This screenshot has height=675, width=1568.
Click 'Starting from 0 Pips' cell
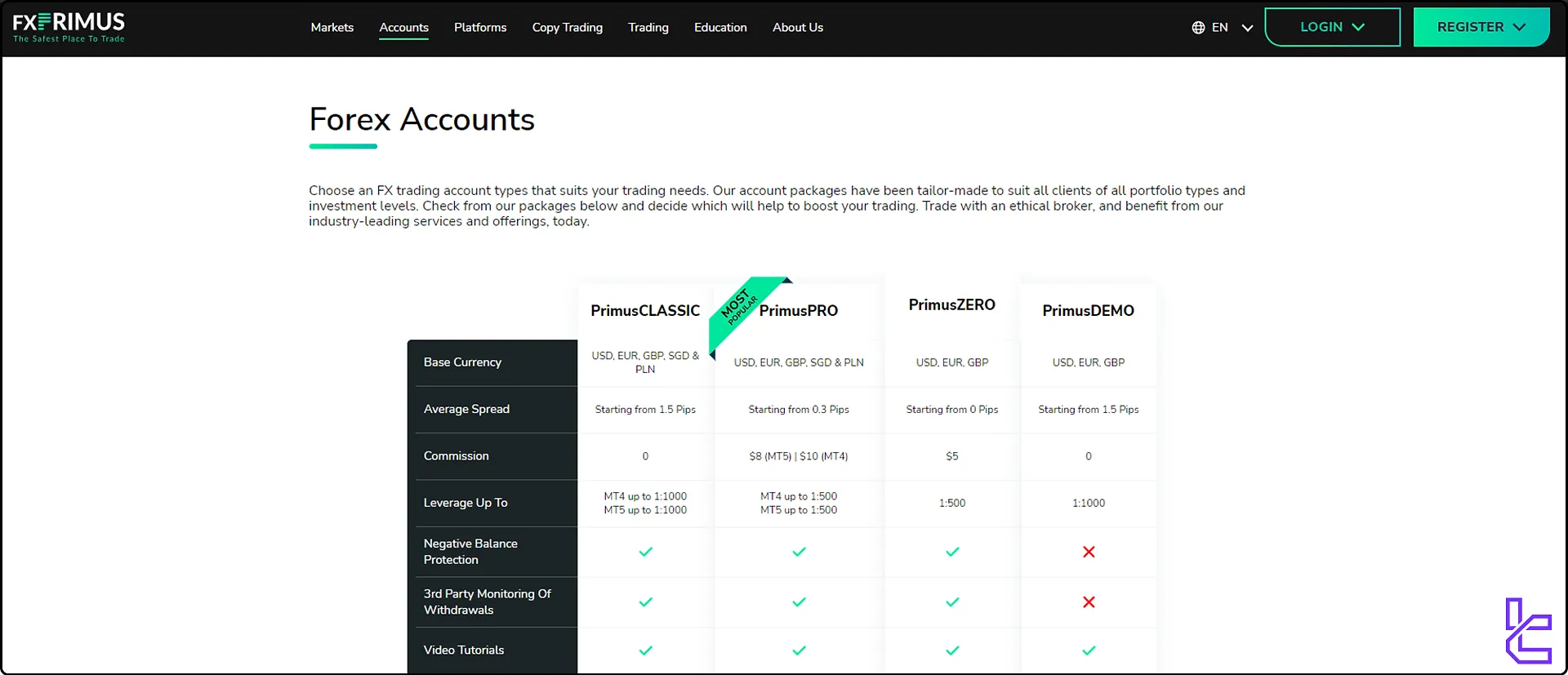pos(952,410)
